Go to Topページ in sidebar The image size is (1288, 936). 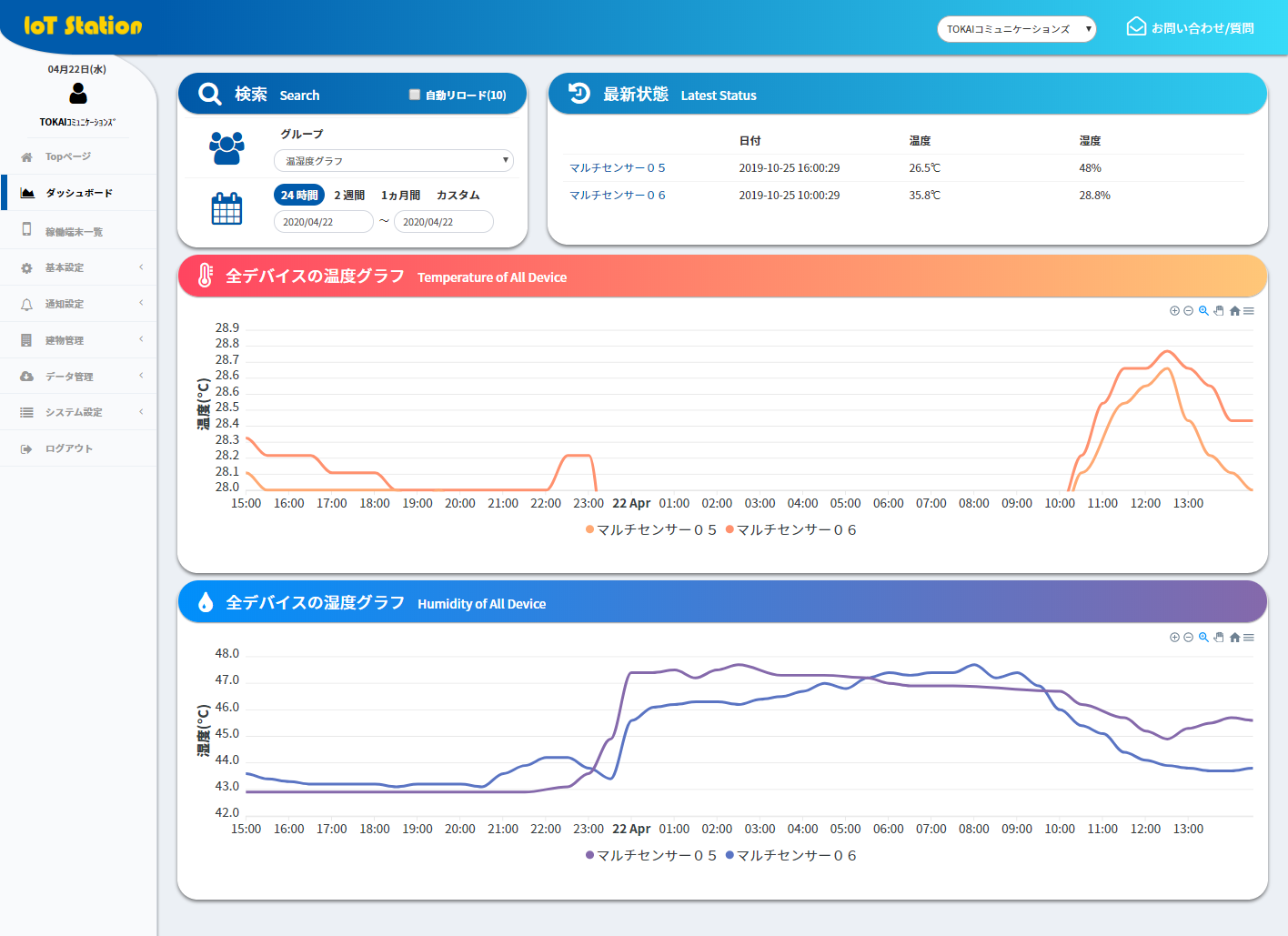68,156
